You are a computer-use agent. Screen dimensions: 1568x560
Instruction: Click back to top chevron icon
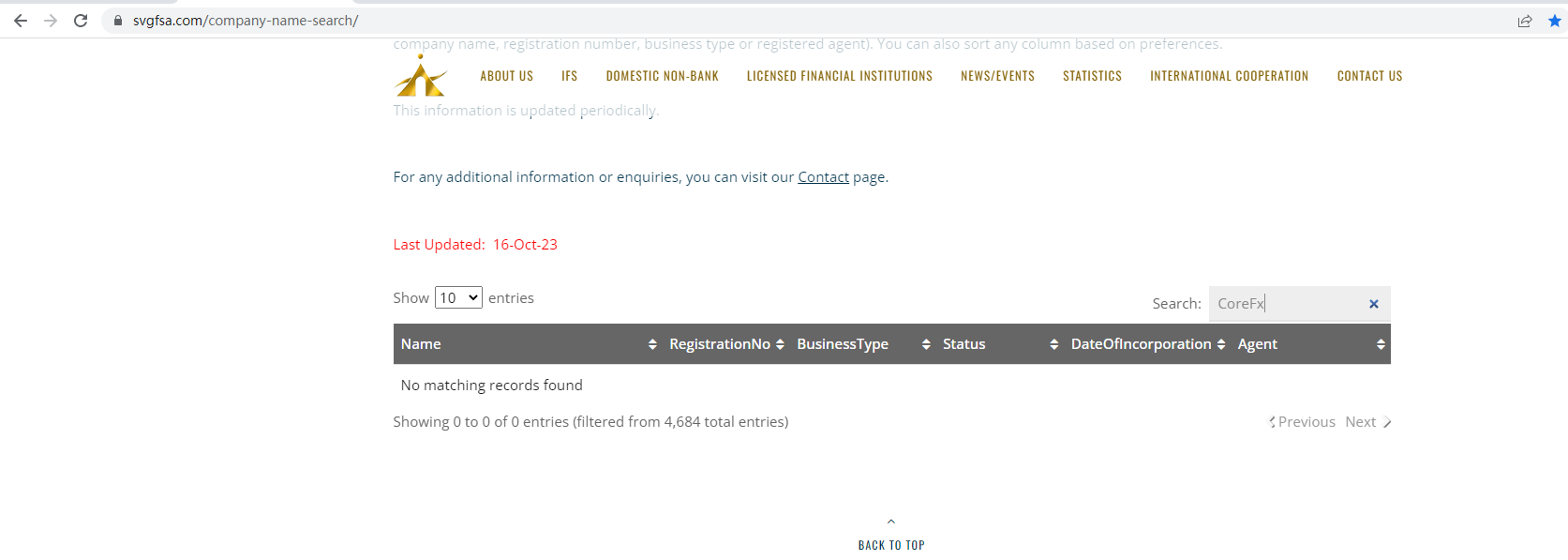pyautogui.click(x=891, y=522)
